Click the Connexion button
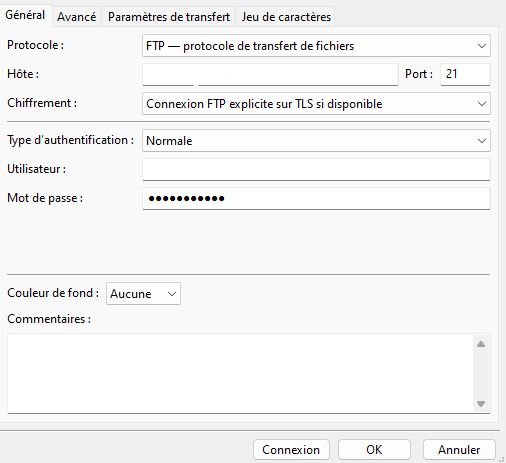The image size is (506, 463). 291,450
